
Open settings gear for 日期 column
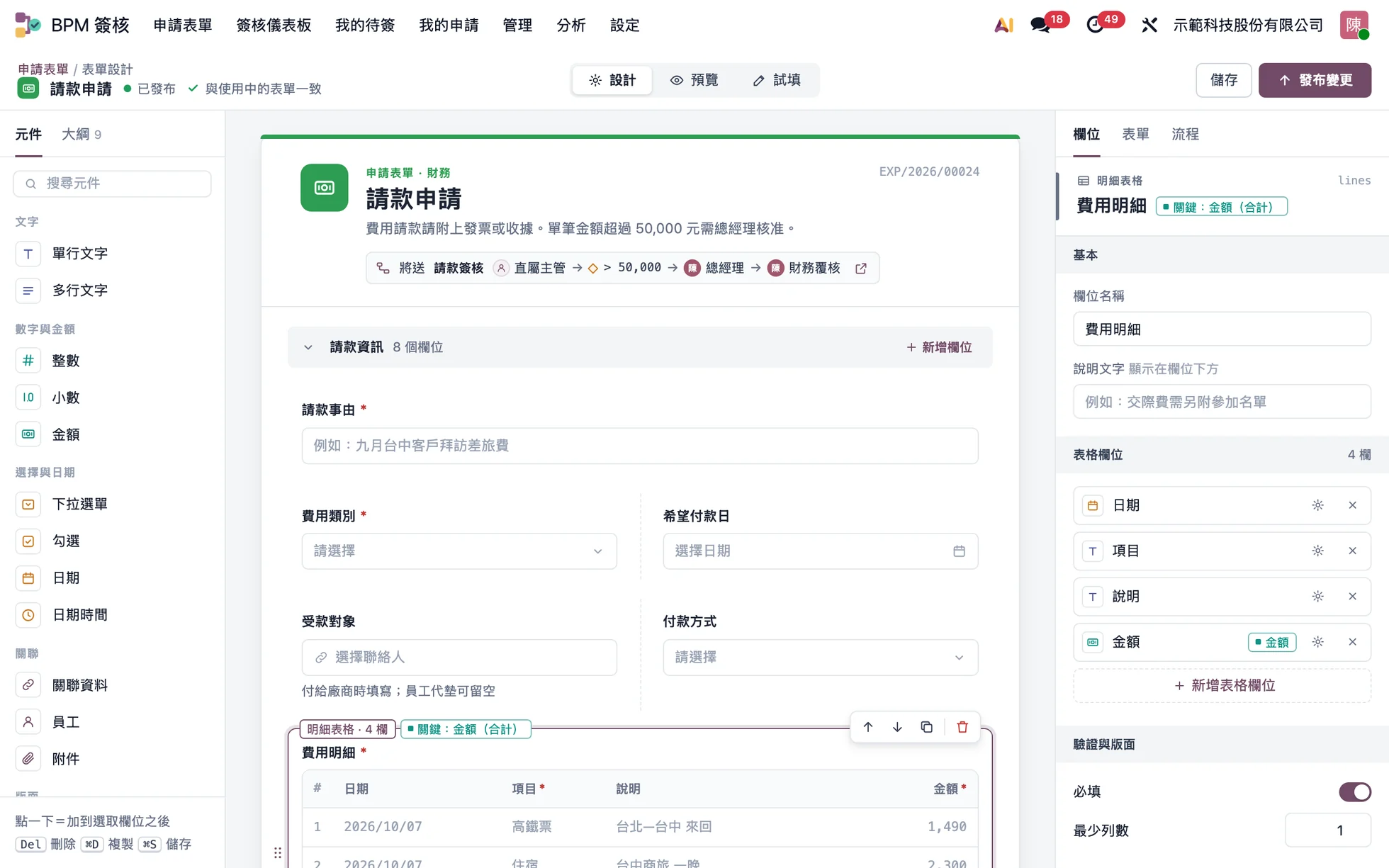click(x=1317, y=505)
